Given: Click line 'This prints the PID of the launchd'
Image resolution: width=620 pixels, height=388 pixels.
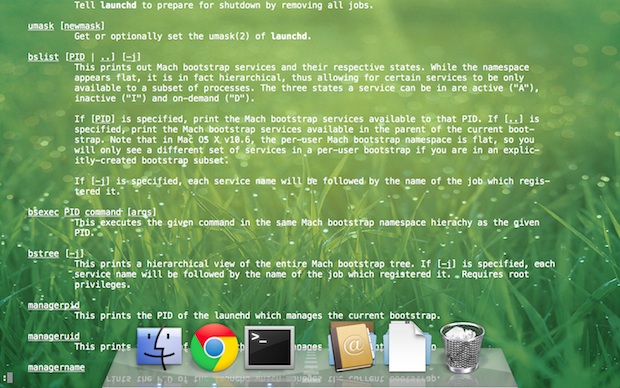Looking at the screenshot, I should click(257, 316).
